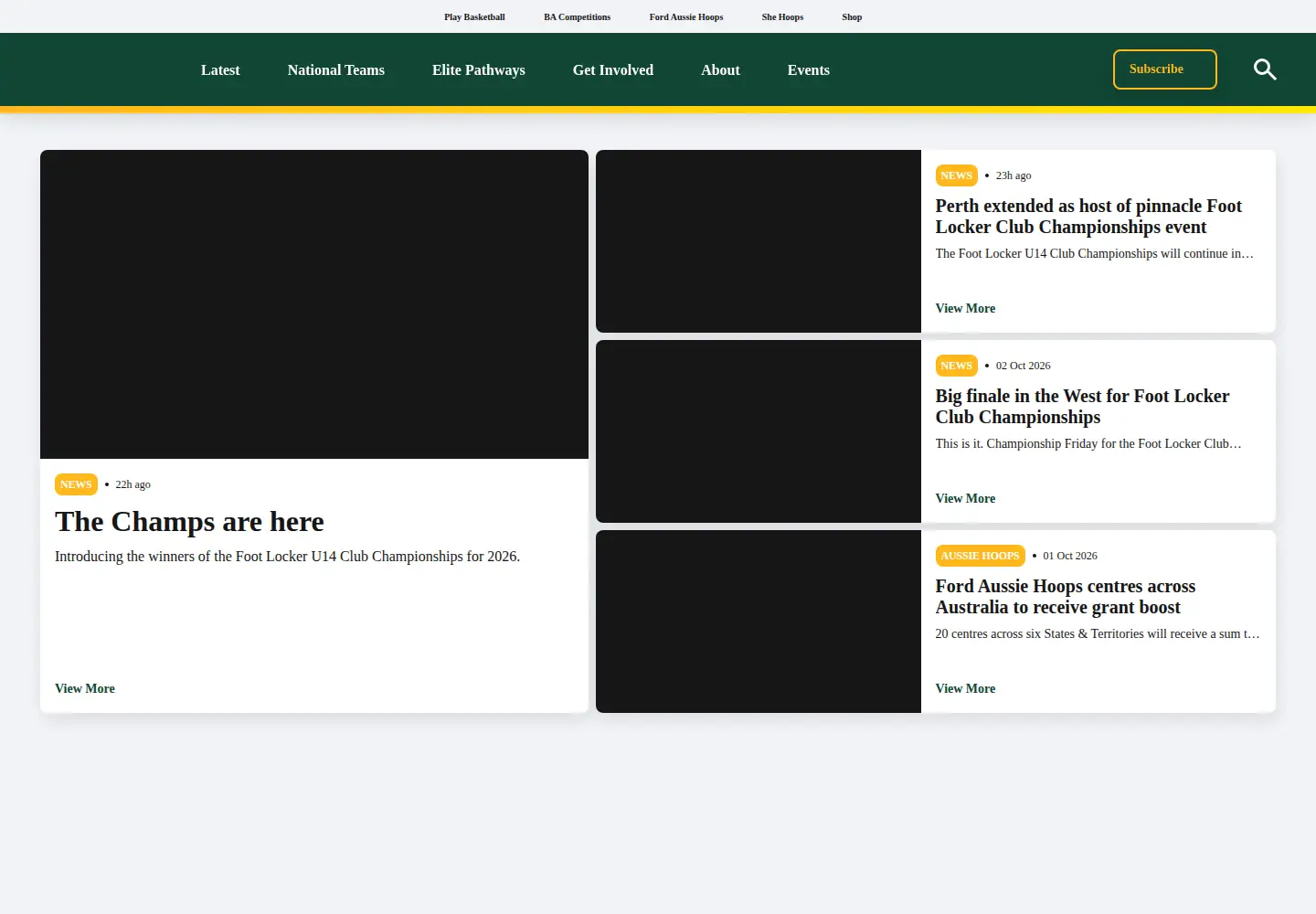Viewport: 1316px width, 914px height.
Task: Open the Latest menu
Action: 220,70
